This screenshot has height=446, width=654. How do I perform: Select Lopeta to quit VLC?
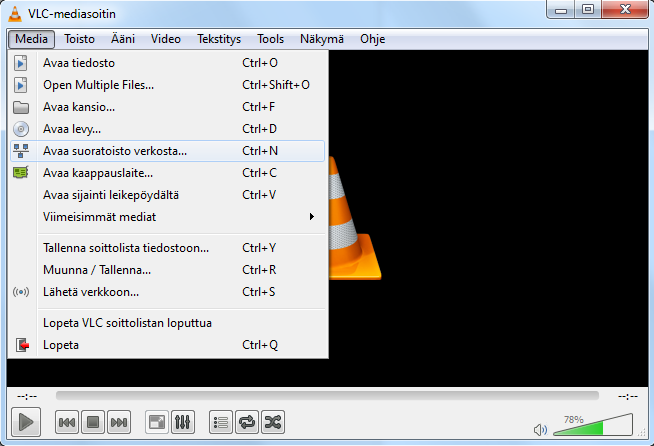click(x=167, y=345)
